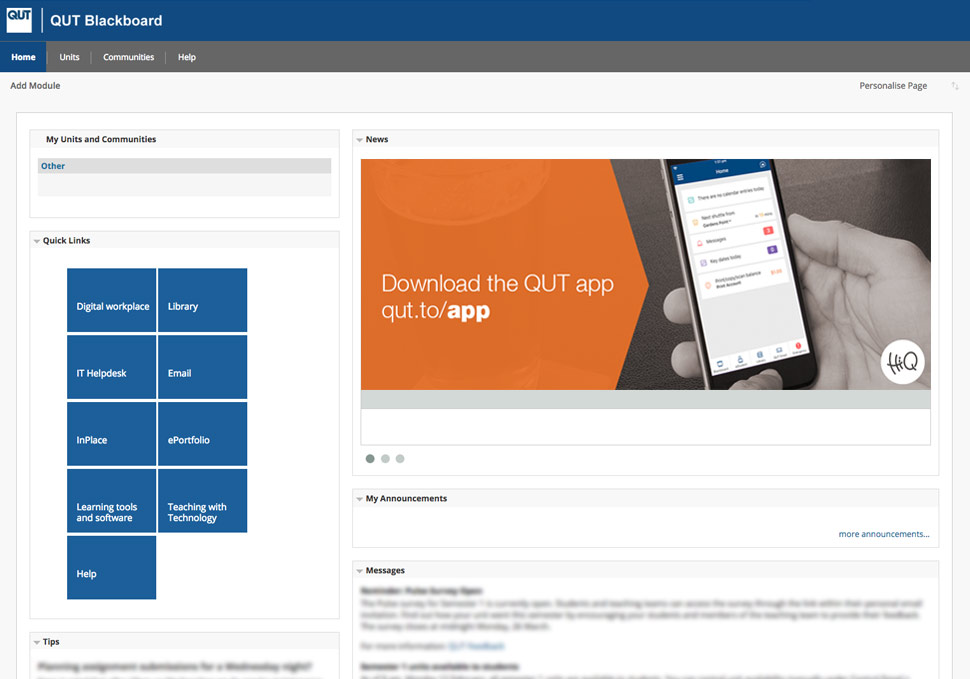The height and width of the screenshot is (679, 970).
Task: Collapse the News section
Action: 359,139
